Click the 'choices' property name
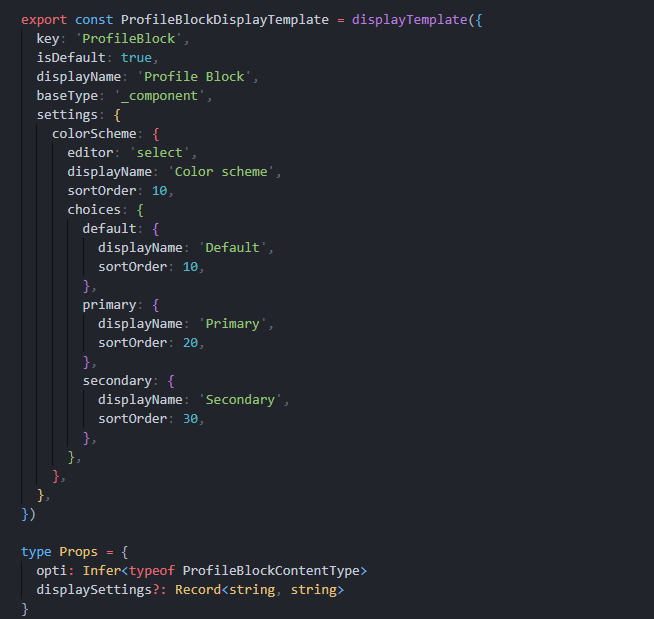Image resolution: width=654 pixels, height=619 pixels. tap(94, 210)
